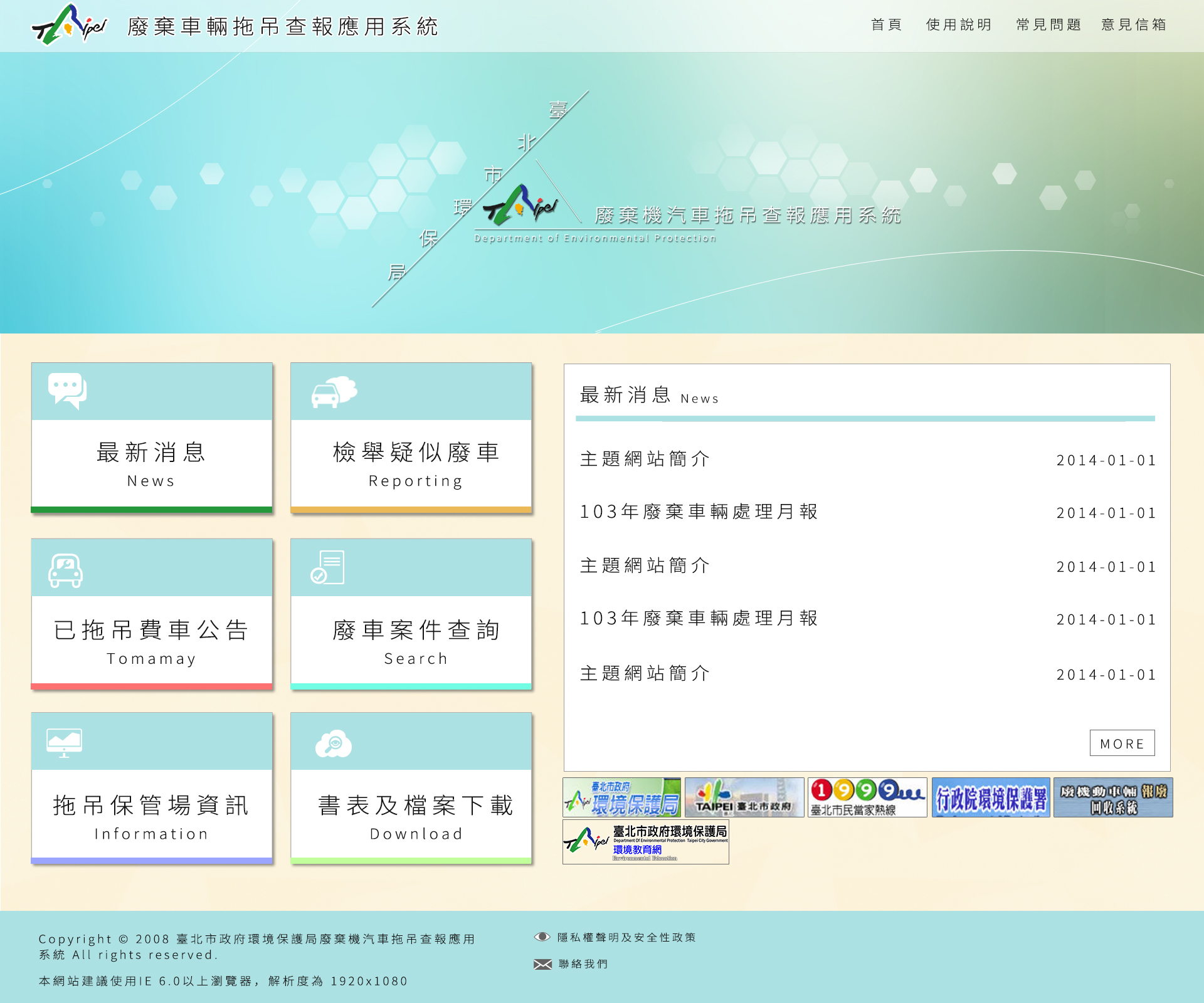Click the 廢棄車輛拖吊查報應用系統 header title
Image resolution: width=1204 pixels, height=1003 pixels.
(x=283, y=26)
